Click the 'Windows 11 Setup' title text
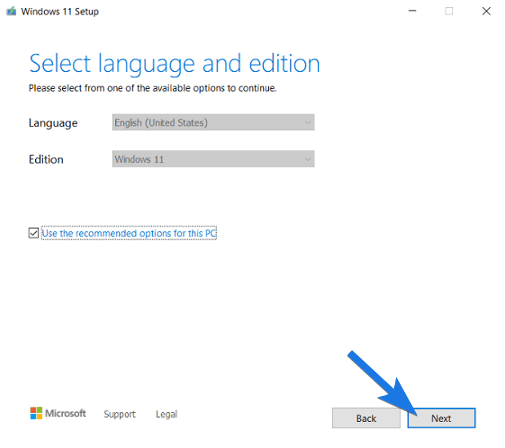Screen dimensions: 505x448 (60, 12)
